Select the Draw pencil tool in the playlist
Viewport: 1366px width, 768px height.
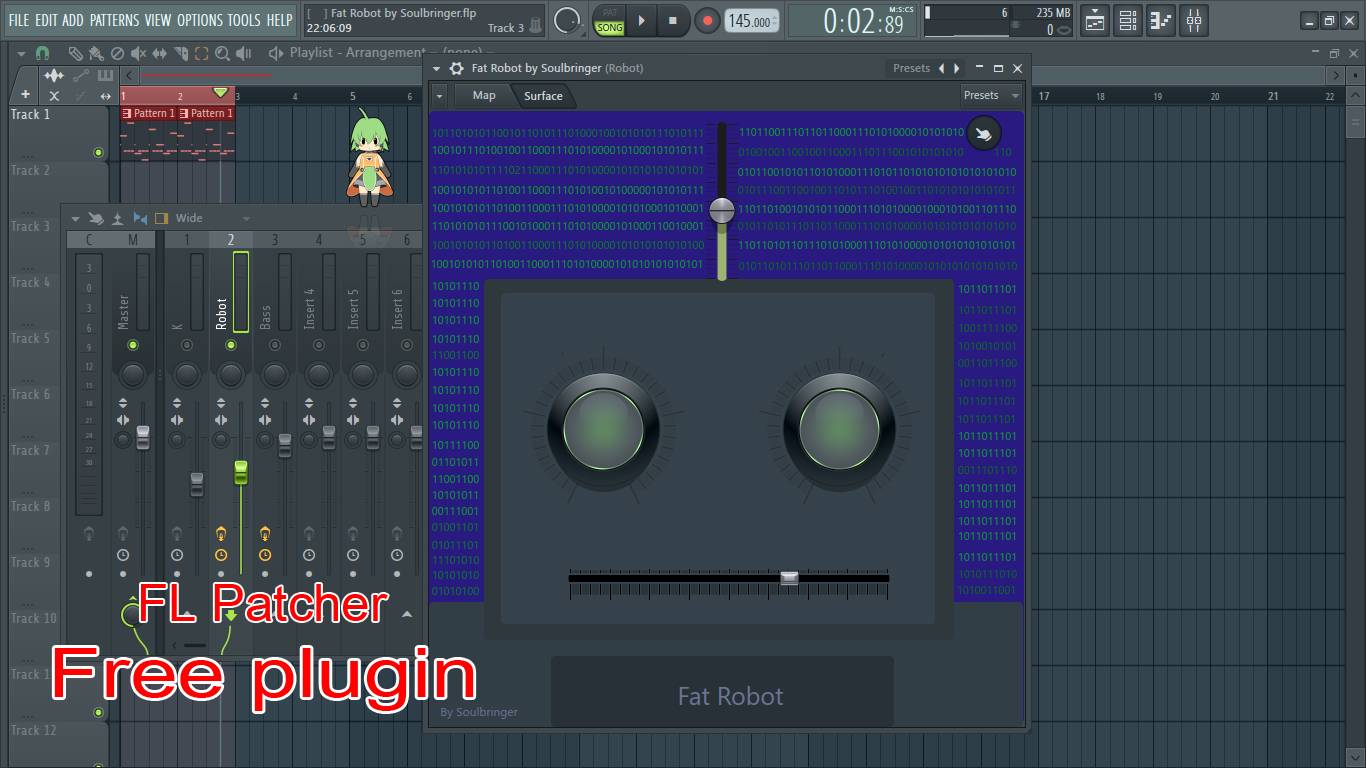tap(75, 53)
